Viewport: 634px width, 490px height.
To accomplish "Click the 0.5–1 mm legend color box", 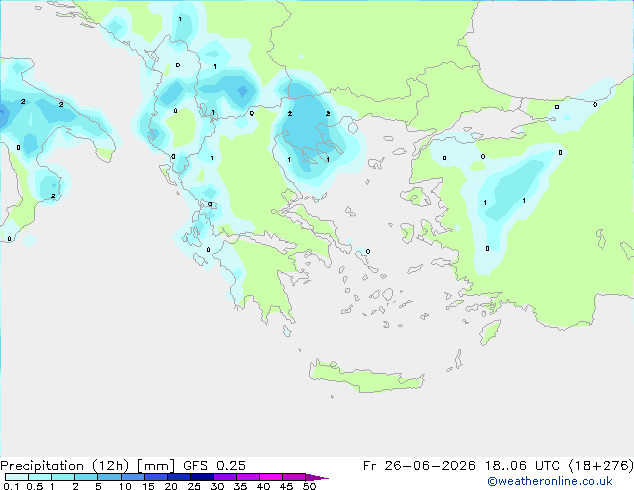I will point(40,477).
